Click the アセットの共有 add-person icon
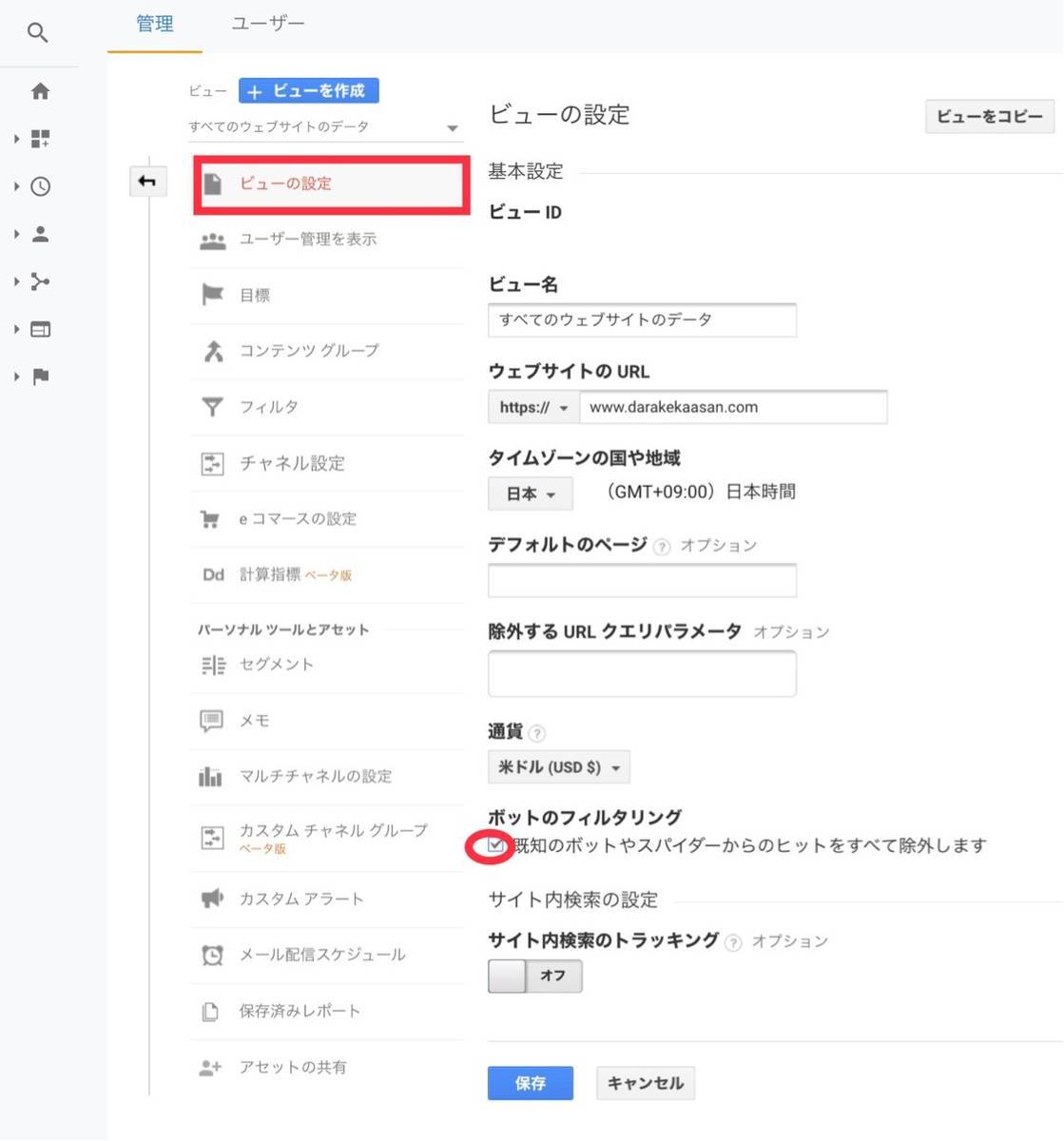The height and width of the screenshot is (1141, 1064). point(210,1068)
